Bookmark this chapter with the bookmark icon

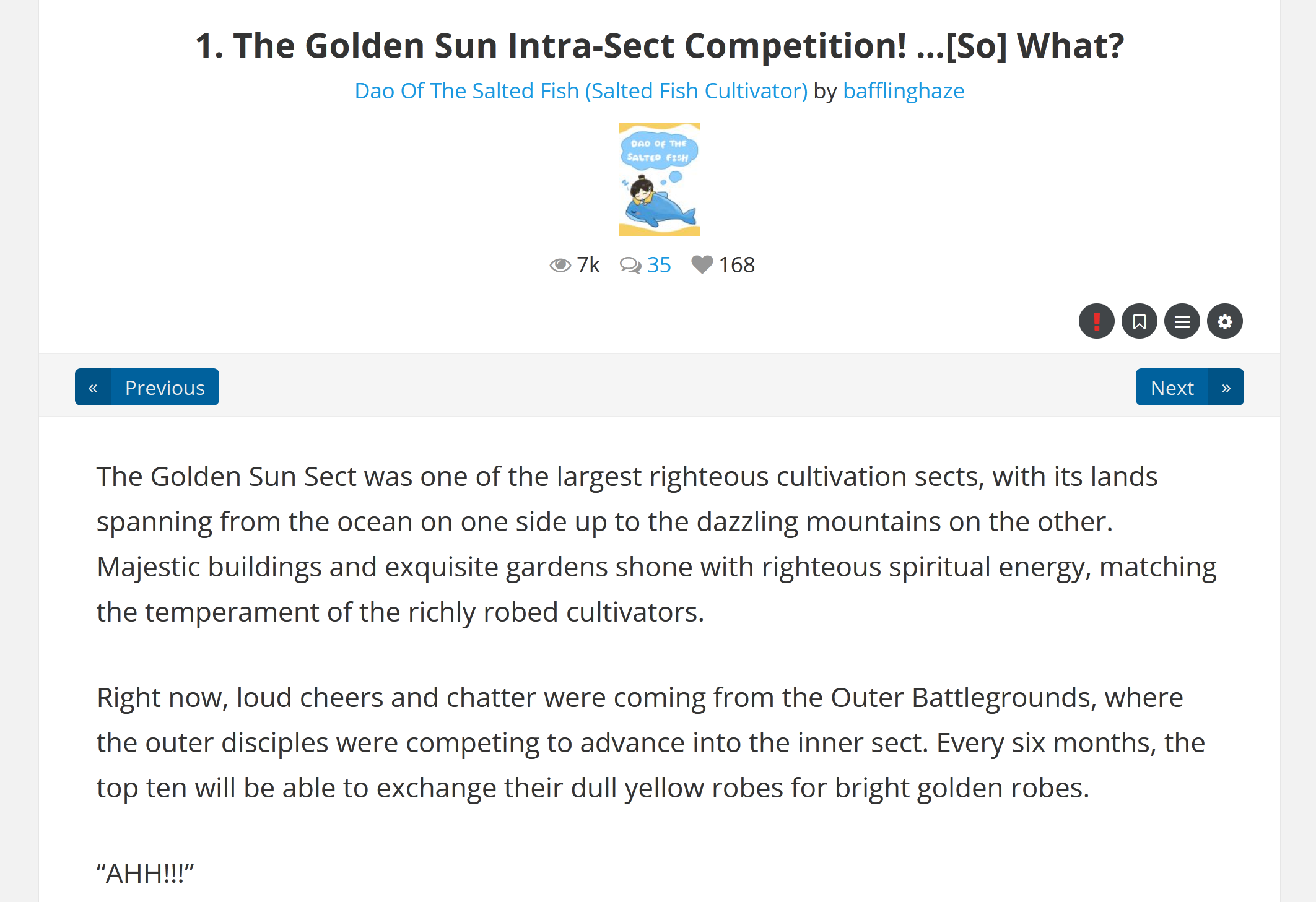pyautogui.click(x=1139, y=321)
